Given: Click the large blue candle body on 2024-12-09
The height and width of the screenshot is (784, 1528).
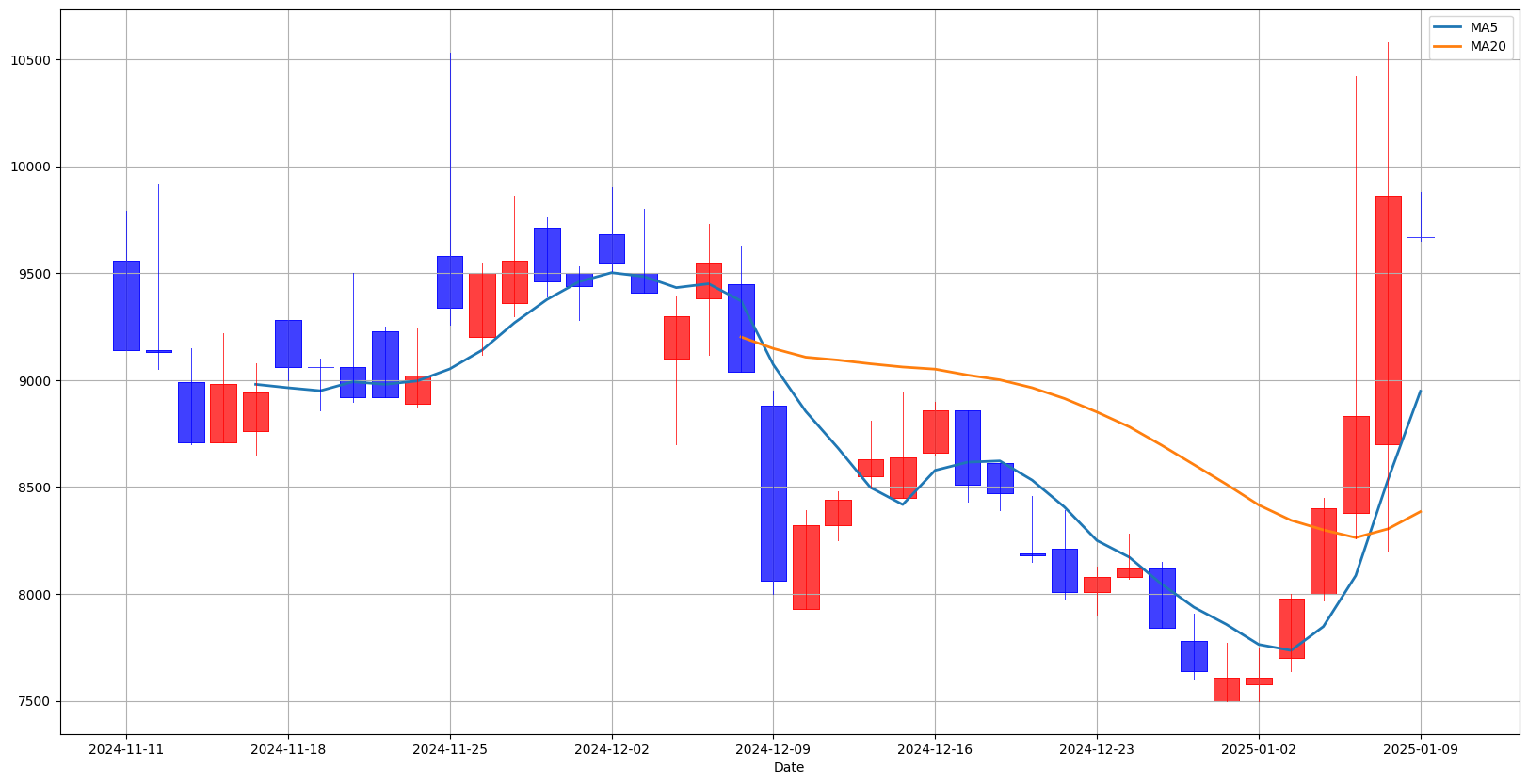Looking at the screenshot, I should tap(773, 493).
